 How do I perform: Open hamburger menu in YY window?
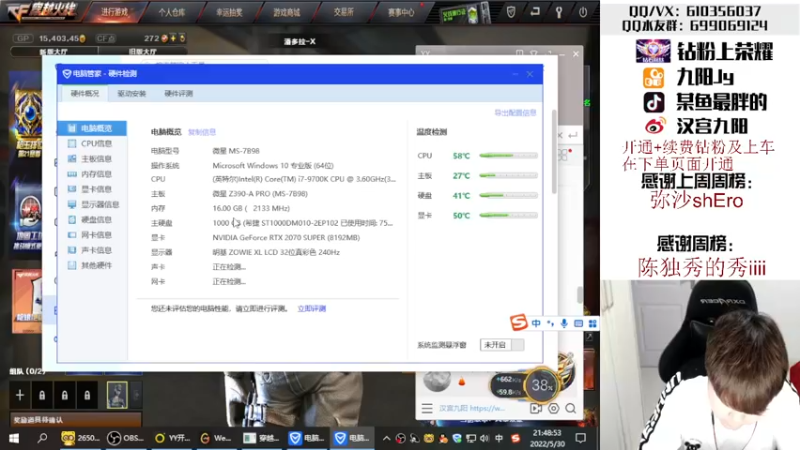(x=427, y=408)
